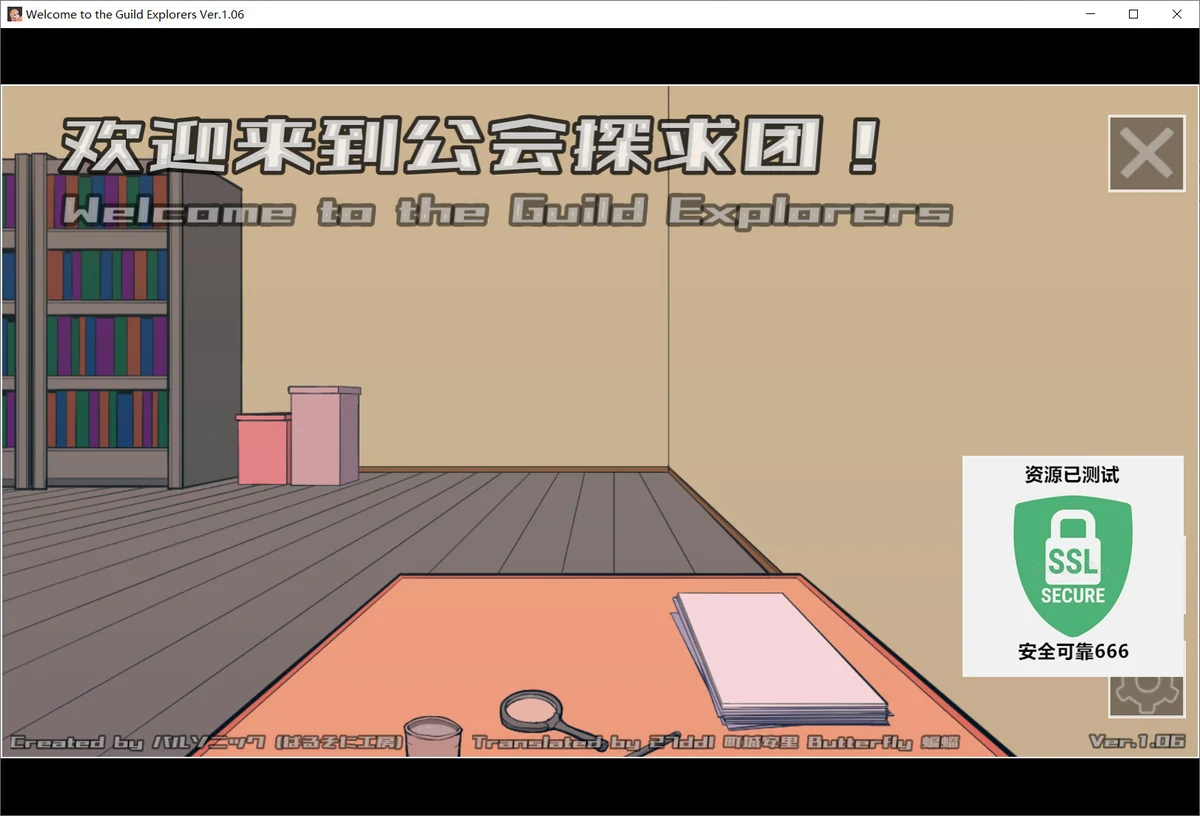1200x816 pixels.
Task: Minimize the game window
Action: point(1090,14)
